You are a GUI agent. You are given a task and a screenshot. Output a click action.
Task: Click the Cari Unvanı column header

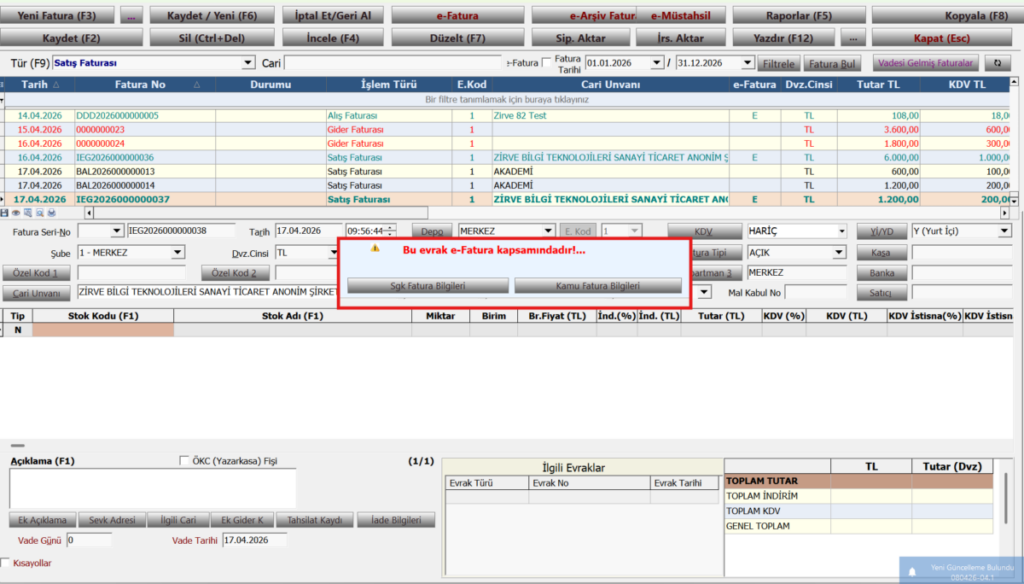(x=611, y=84)
